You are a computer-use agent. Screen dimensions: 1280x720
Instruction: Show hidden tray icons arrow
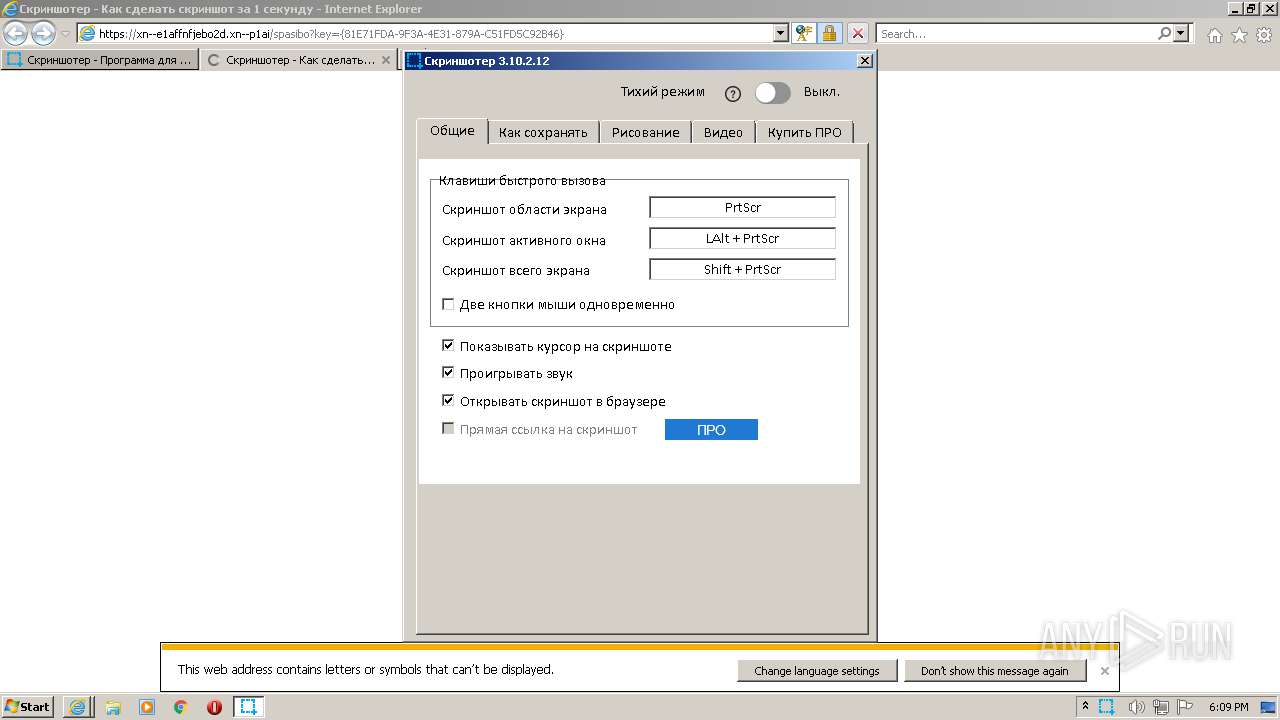[1085, 706]
